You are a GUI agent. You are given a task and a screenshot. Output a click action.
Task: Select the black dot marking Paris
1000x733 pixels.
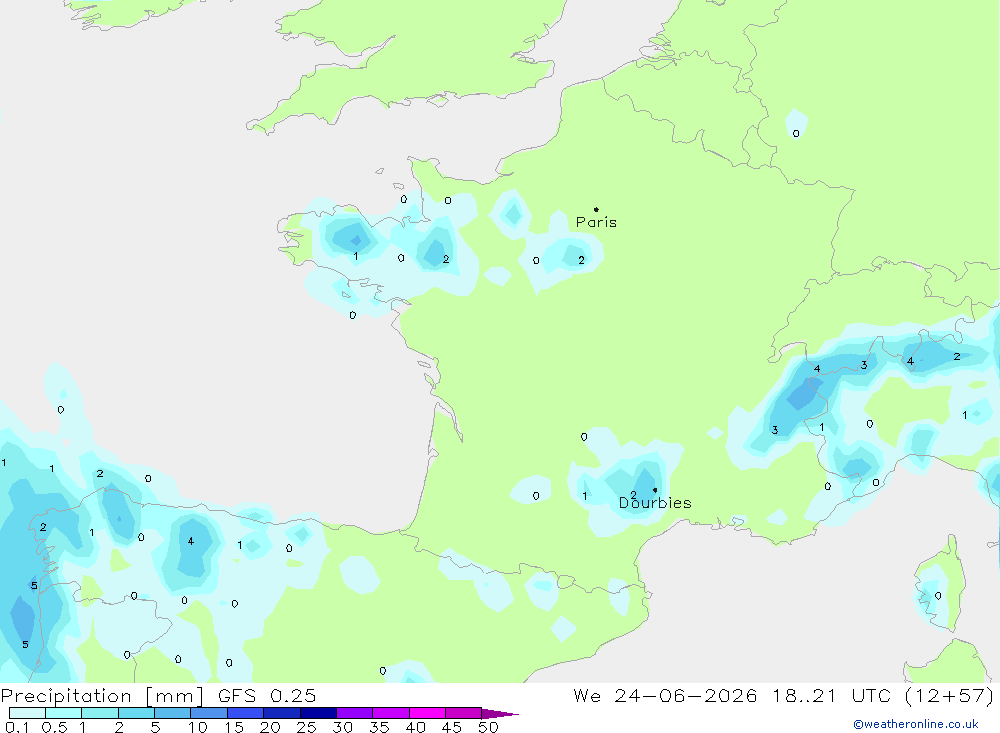[596, 209]
